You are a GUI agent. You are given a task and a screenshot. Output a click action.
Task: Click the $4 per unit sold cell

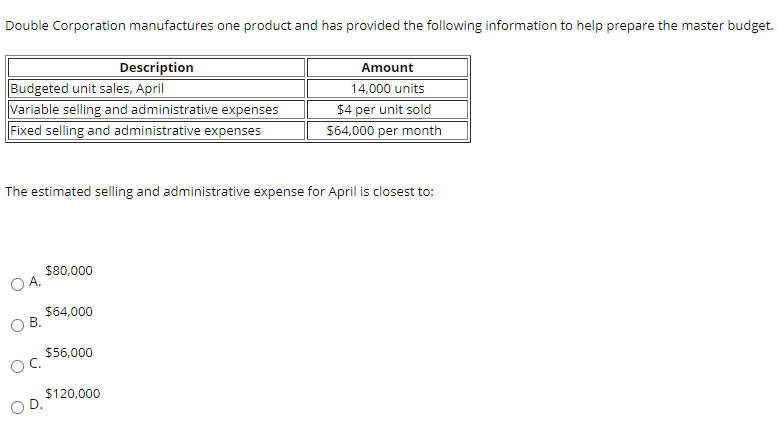388,109
